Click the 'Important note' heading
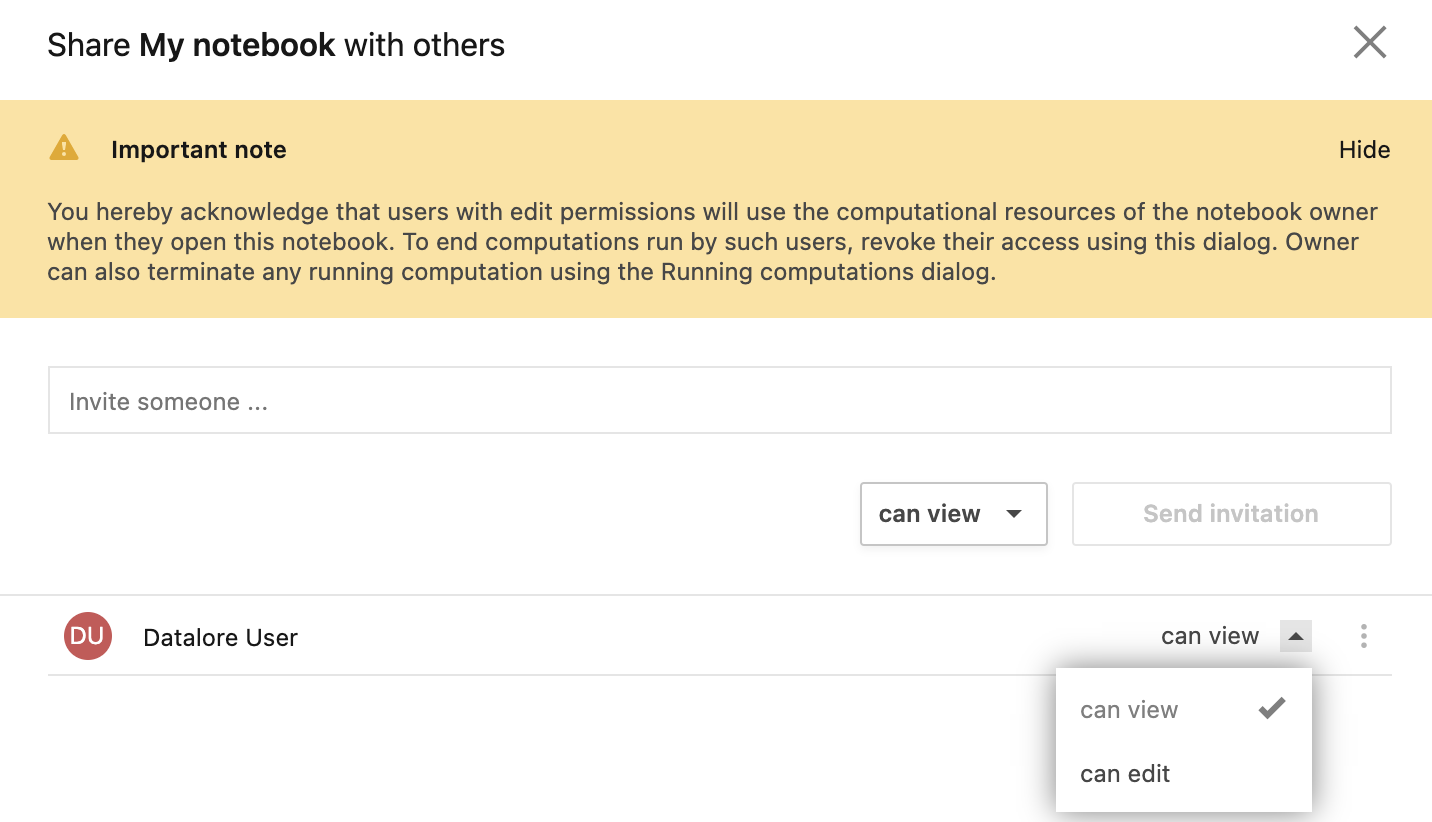 point(198,150)
